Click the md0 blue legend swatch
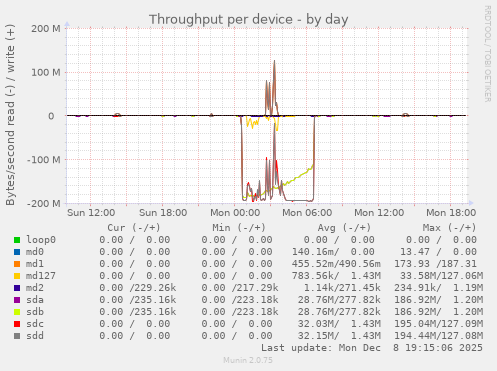 [17, 252]
